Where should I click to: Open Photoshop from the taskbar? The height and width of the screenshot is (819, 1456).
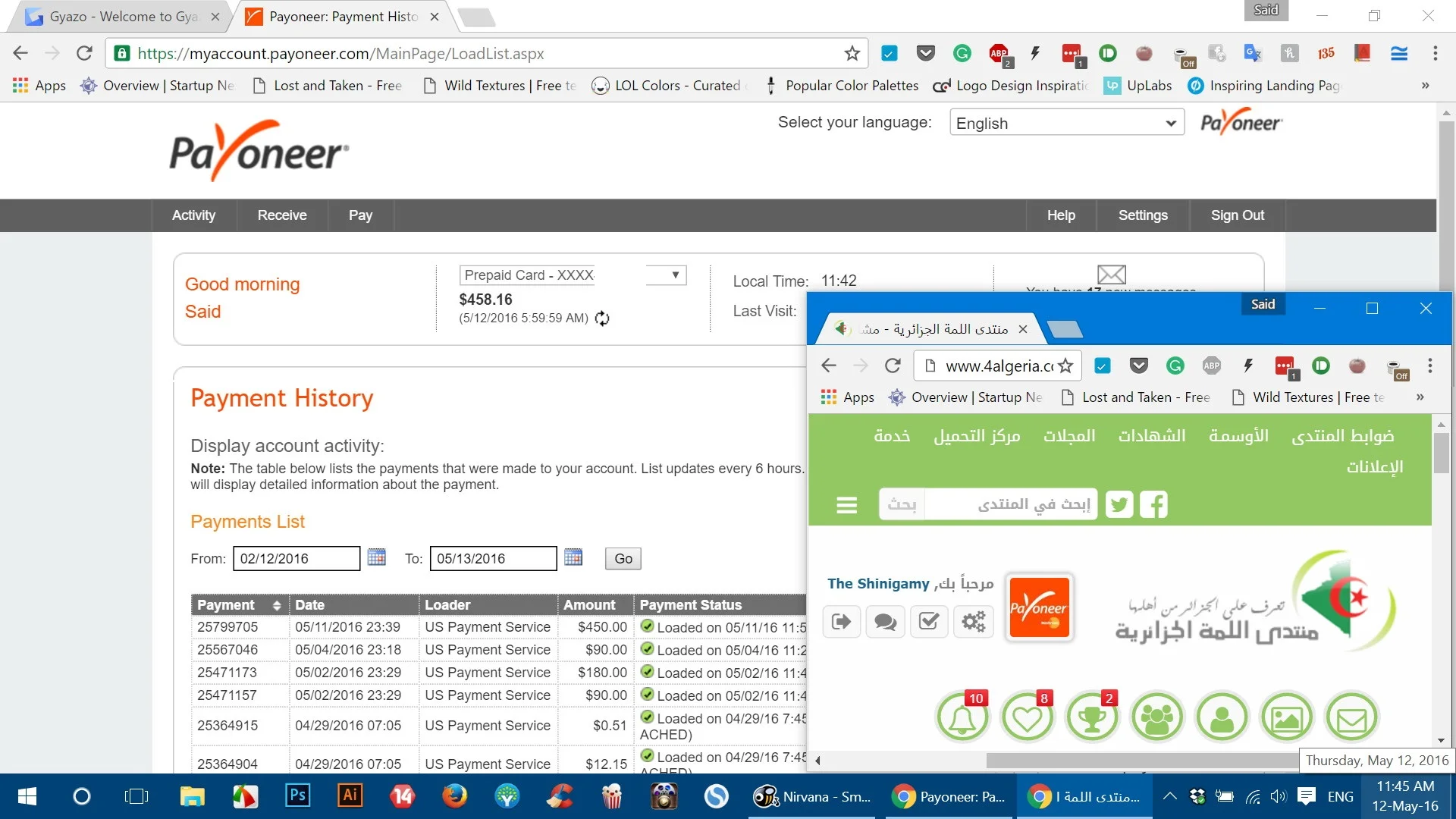pyautogui.click(x=297, y=795)
